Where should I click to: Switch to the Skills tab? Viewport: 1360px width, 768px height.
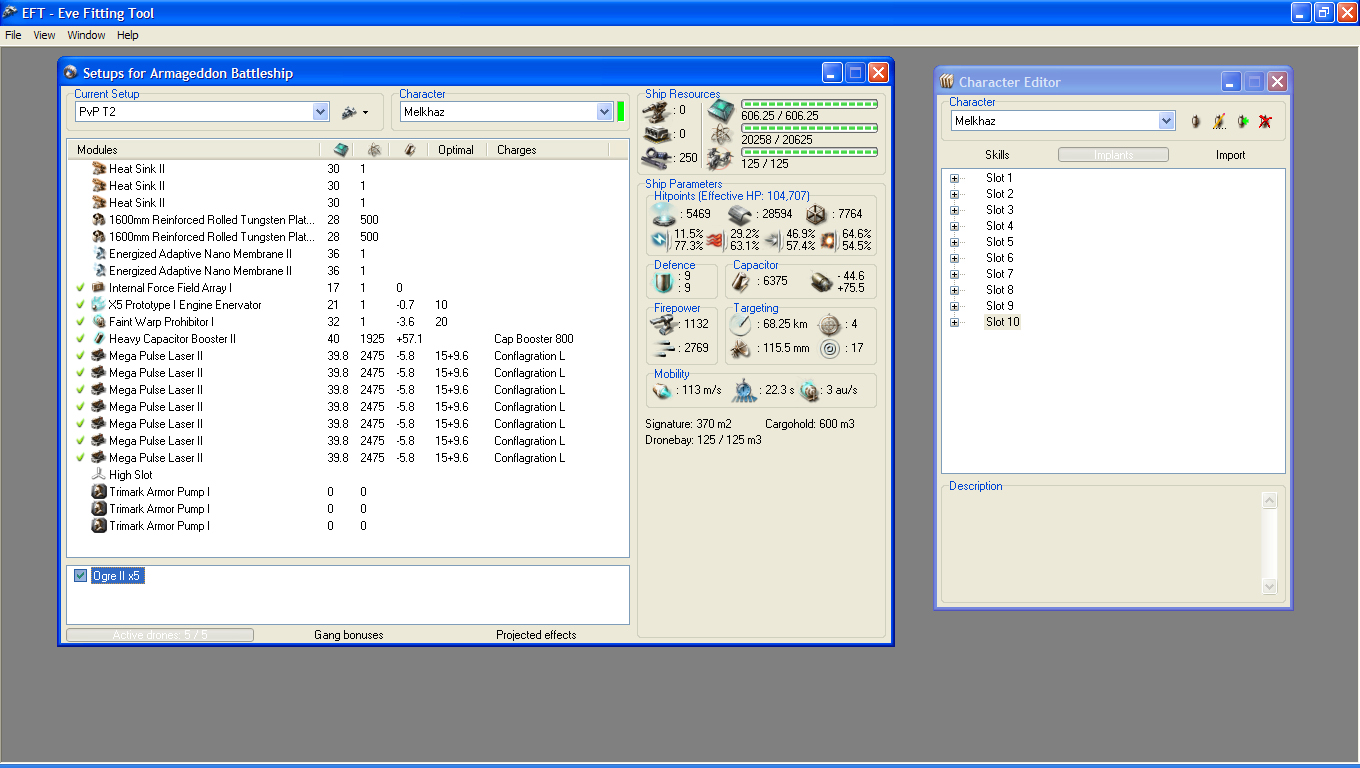[997, 155]
